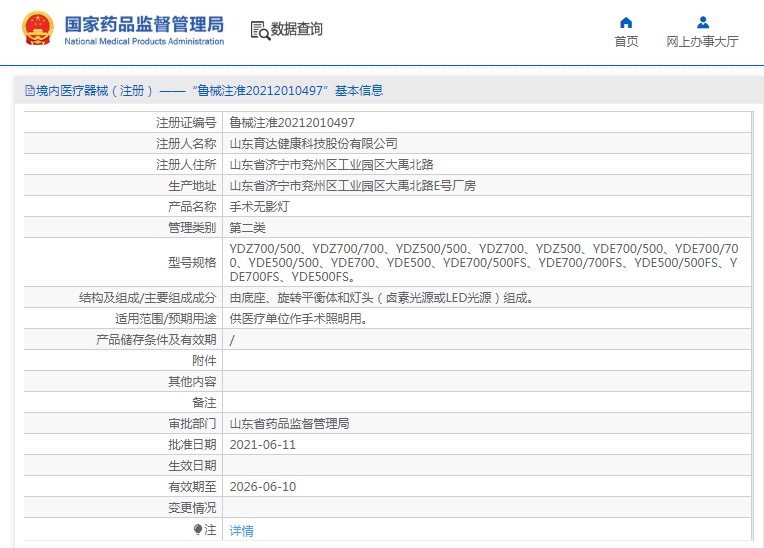Click the model spec list YDZ700/500 cell
This screenshot has width=764, height=548.
tap(486, 263)
